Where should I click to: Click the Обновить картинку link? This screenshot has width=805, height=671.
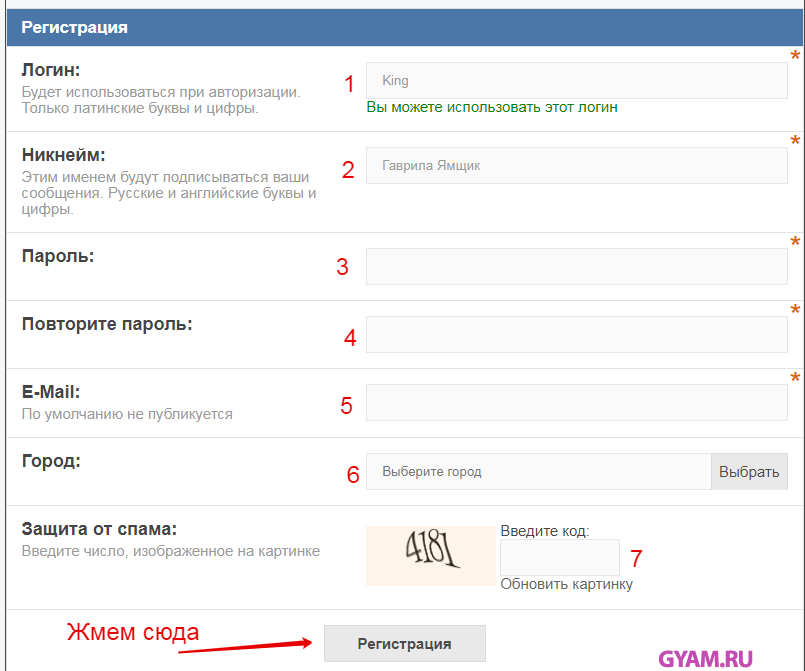pos(566,584)
